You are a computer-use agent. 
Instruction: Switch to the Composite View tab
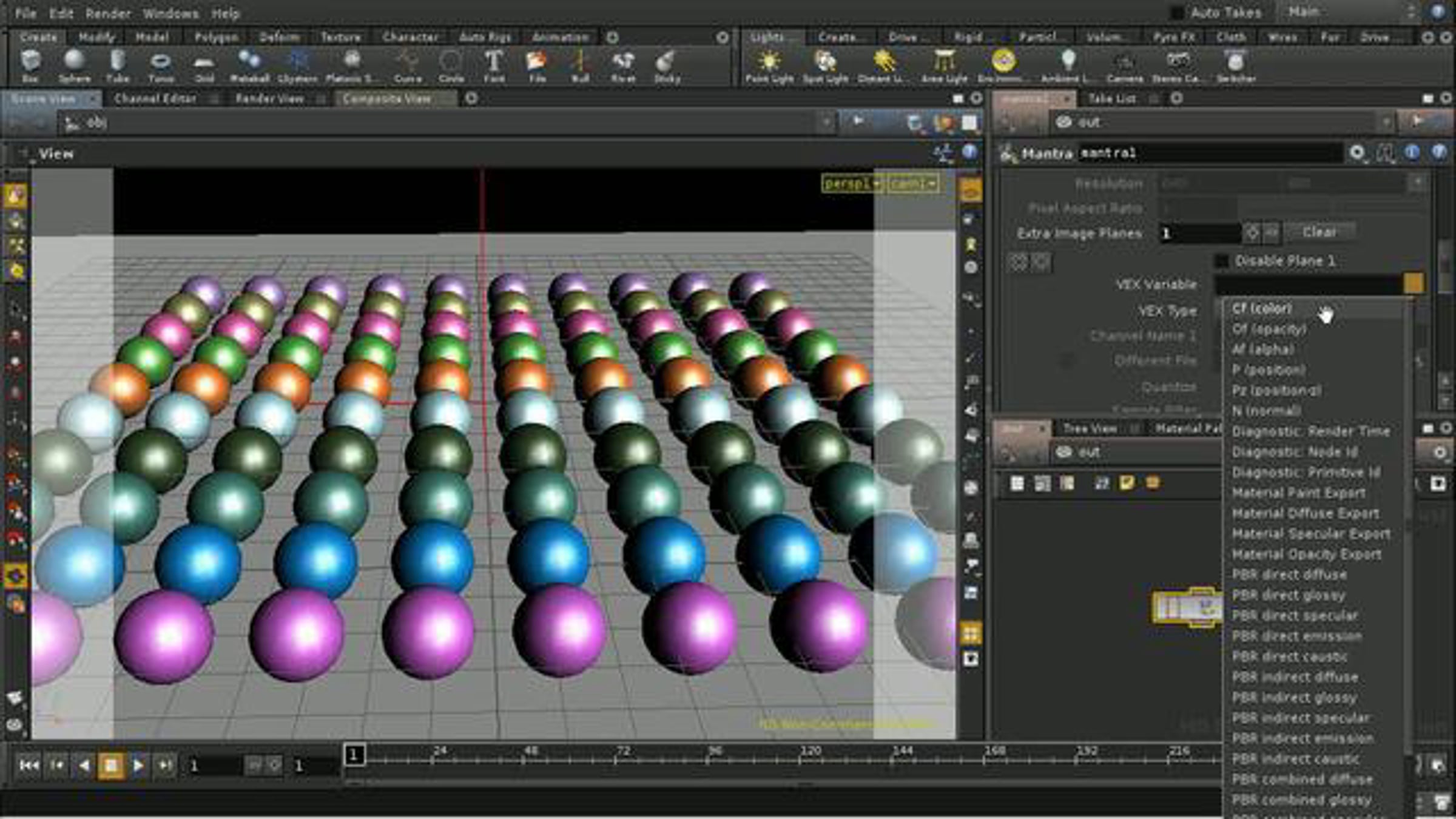(387, 98)
